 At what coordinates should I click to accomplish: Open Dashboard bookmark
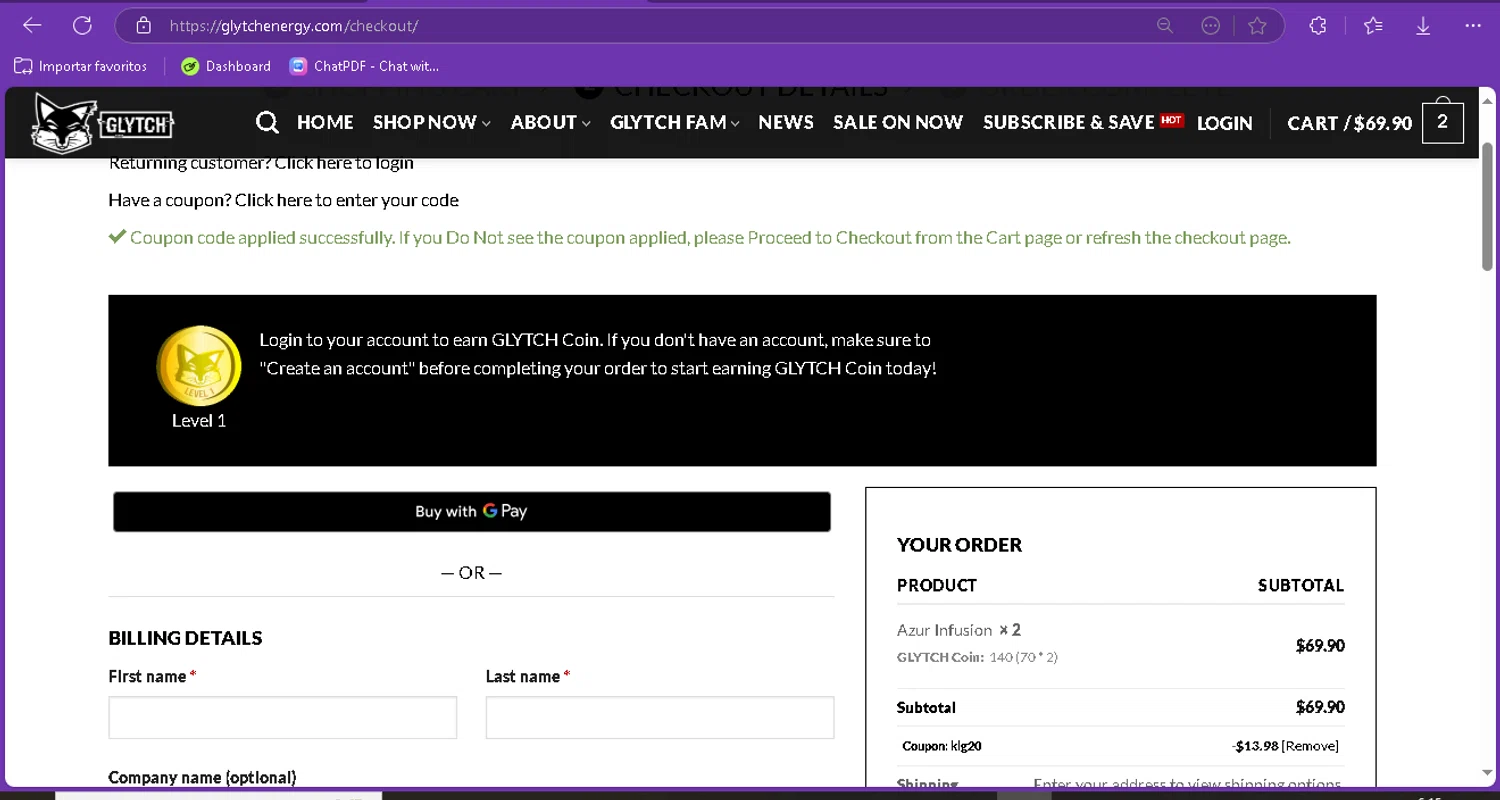226,67
